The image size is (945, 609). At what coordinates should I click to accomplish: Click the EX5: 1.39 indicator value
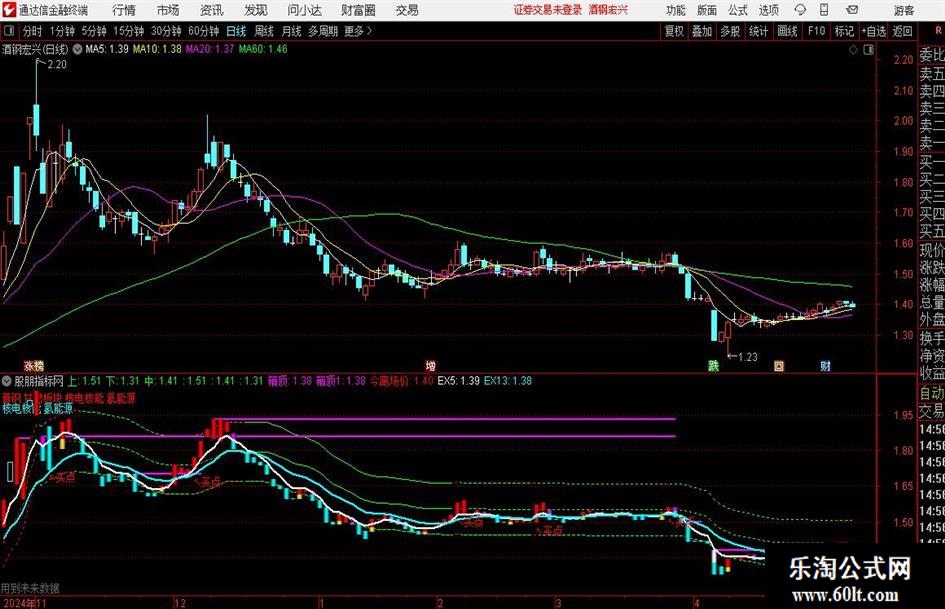click(458, 380)
